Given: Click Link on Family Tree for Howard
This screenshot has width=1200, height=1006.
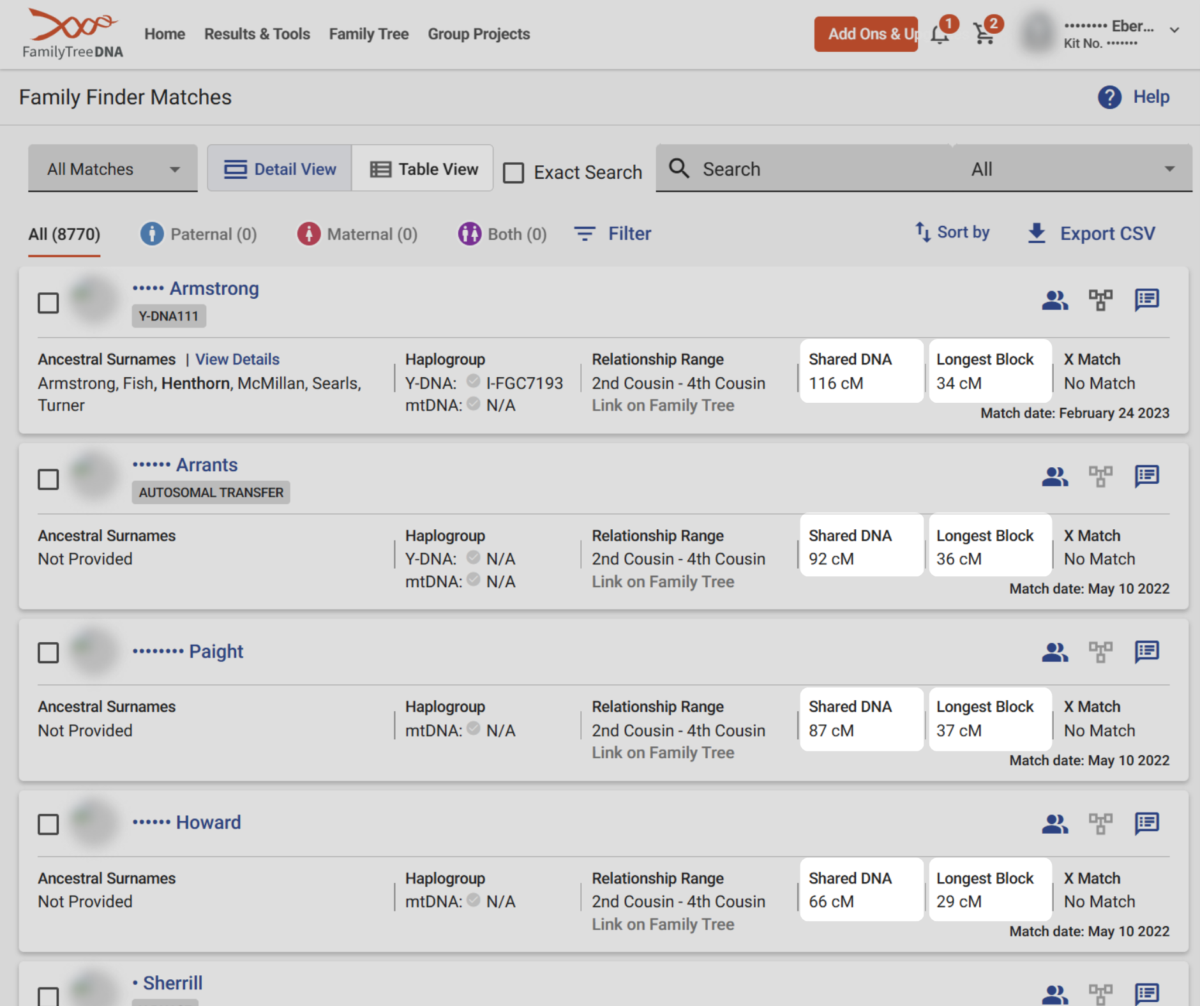Looking at the screenshot, I should pyautogui.click(x=663, y=924).
